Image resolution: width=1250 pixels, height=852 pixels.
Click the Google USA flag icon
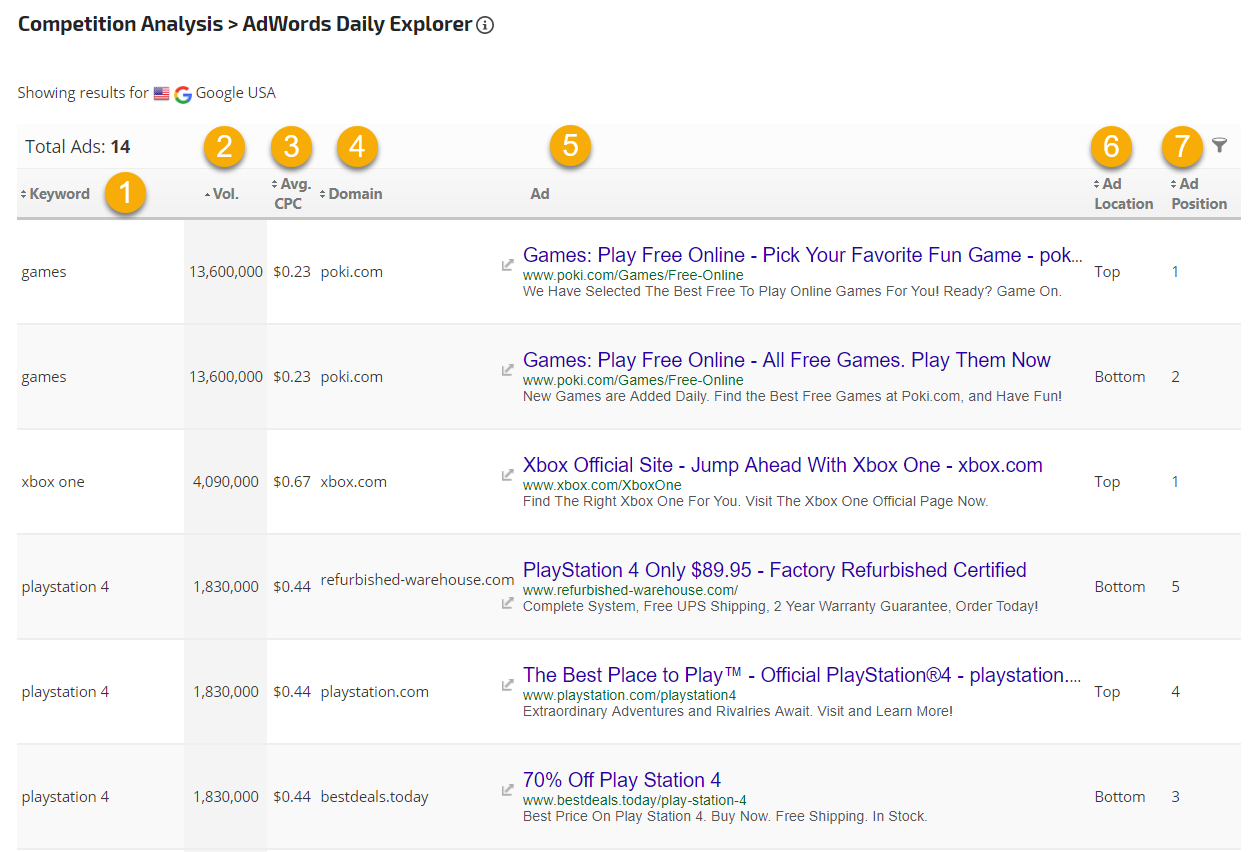(x=161, y=93)
